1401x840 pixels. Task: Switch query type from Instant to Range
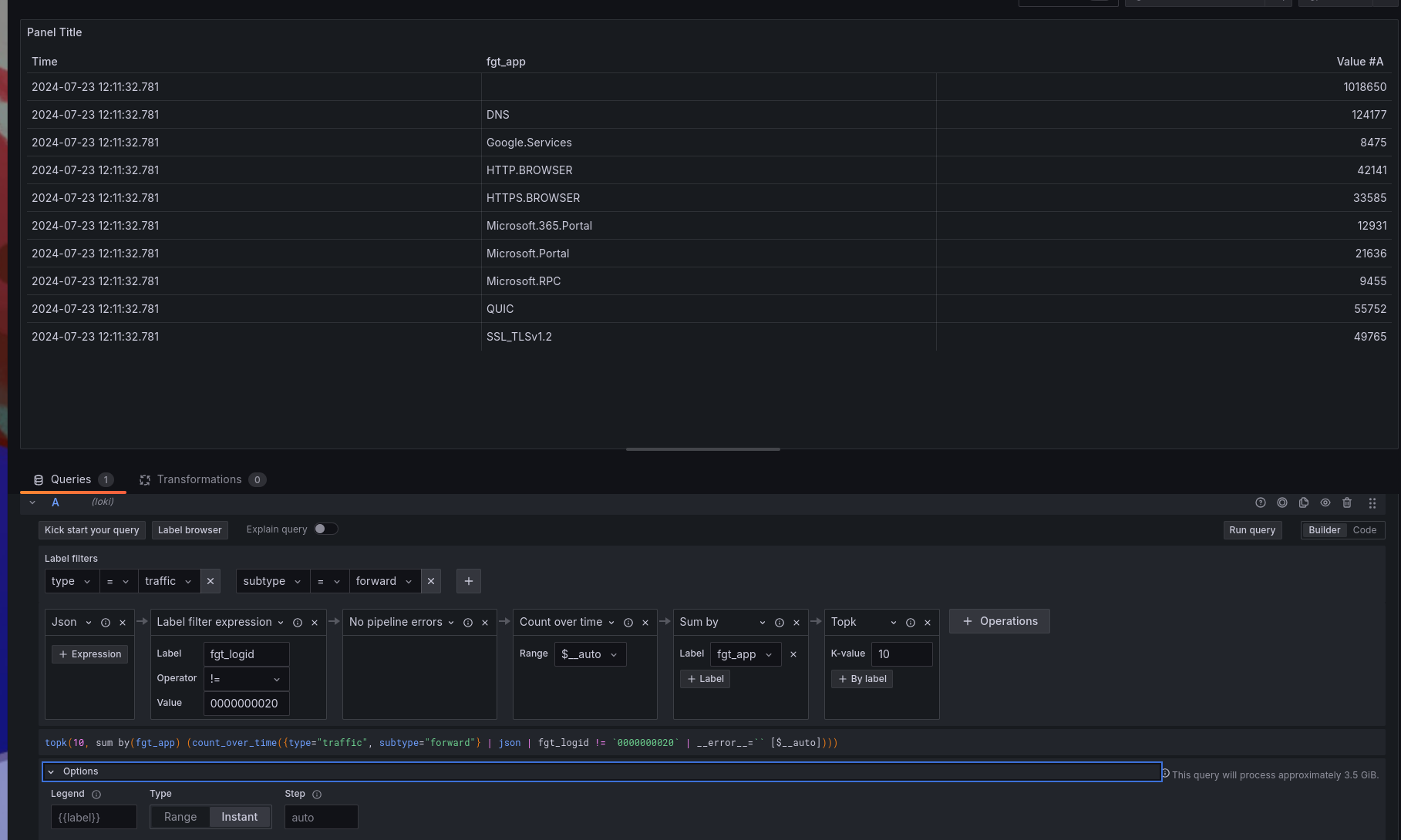coord(180,817)
